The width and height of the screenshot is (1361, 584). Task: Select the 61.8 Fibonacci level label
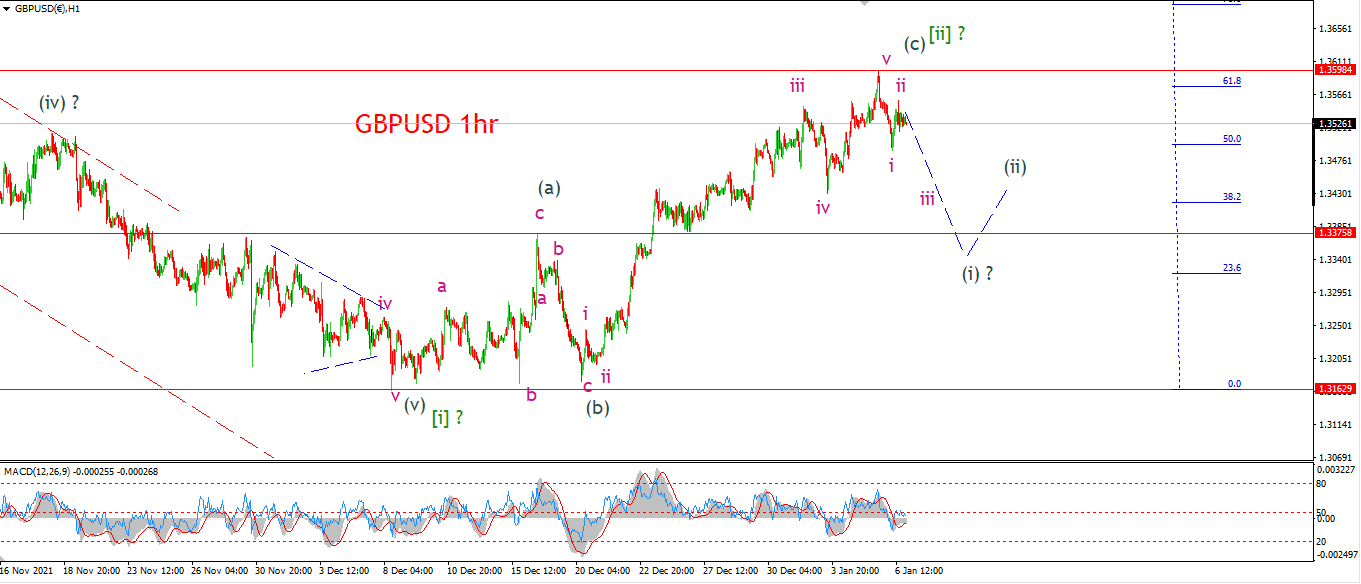(1232, 81)
